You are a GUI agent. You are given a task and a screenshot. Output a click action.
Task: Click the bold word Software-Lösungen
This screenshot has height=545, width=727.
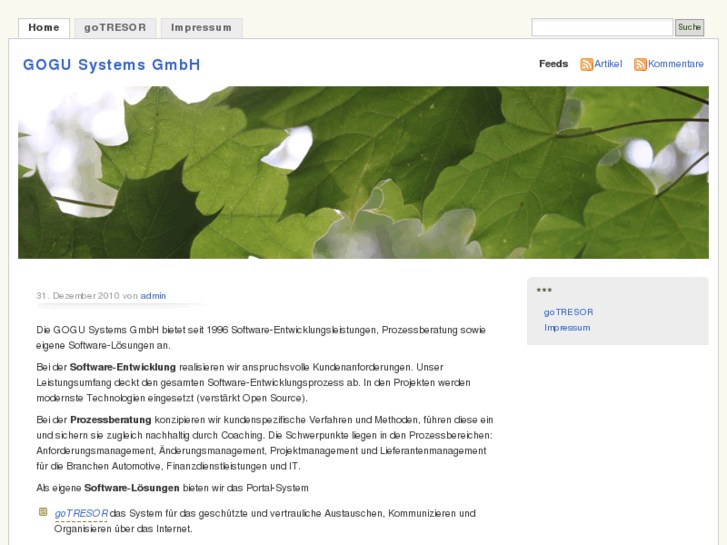tap(132, 488)
